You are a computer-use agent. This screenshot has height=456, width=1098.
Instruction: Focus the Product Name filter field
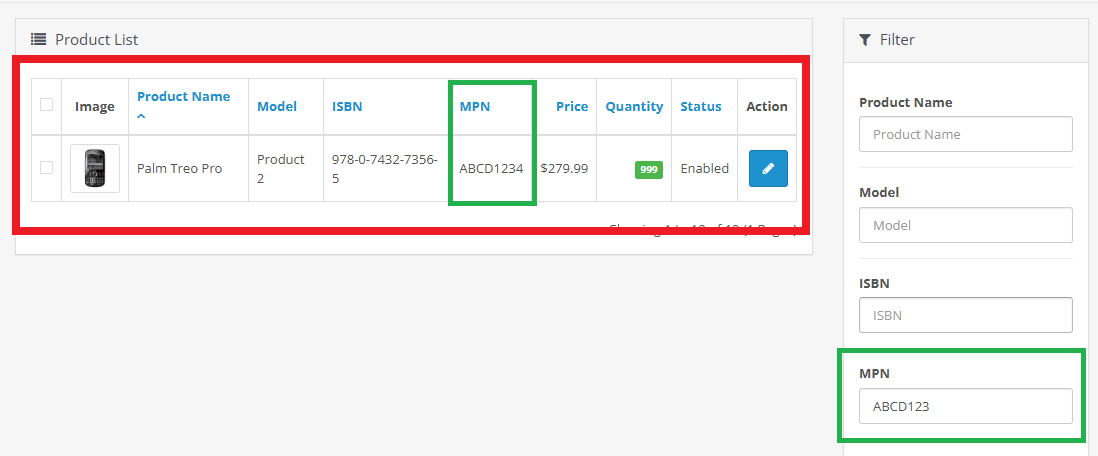click(x=965, y=134)
